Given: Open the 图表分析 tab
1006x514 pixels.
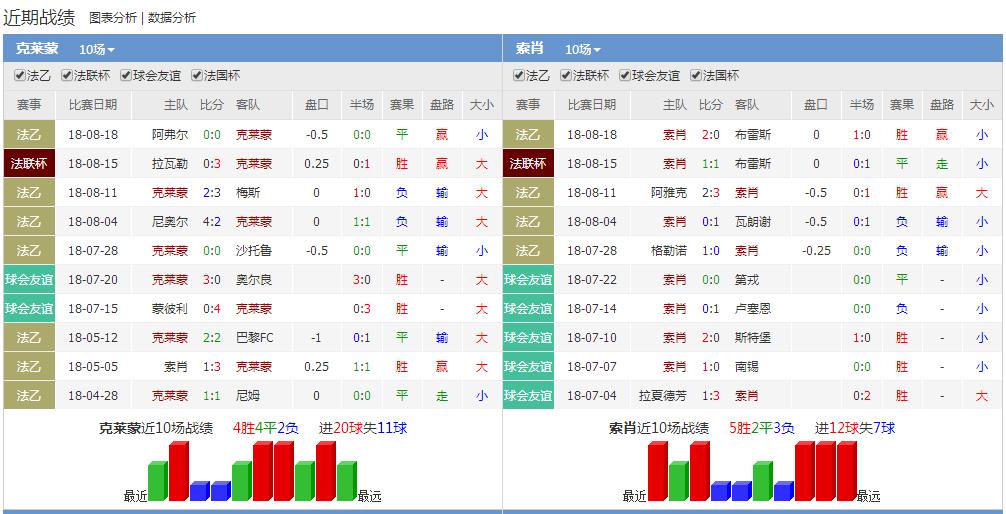Looking at the screenshot, I should point(112,18).
